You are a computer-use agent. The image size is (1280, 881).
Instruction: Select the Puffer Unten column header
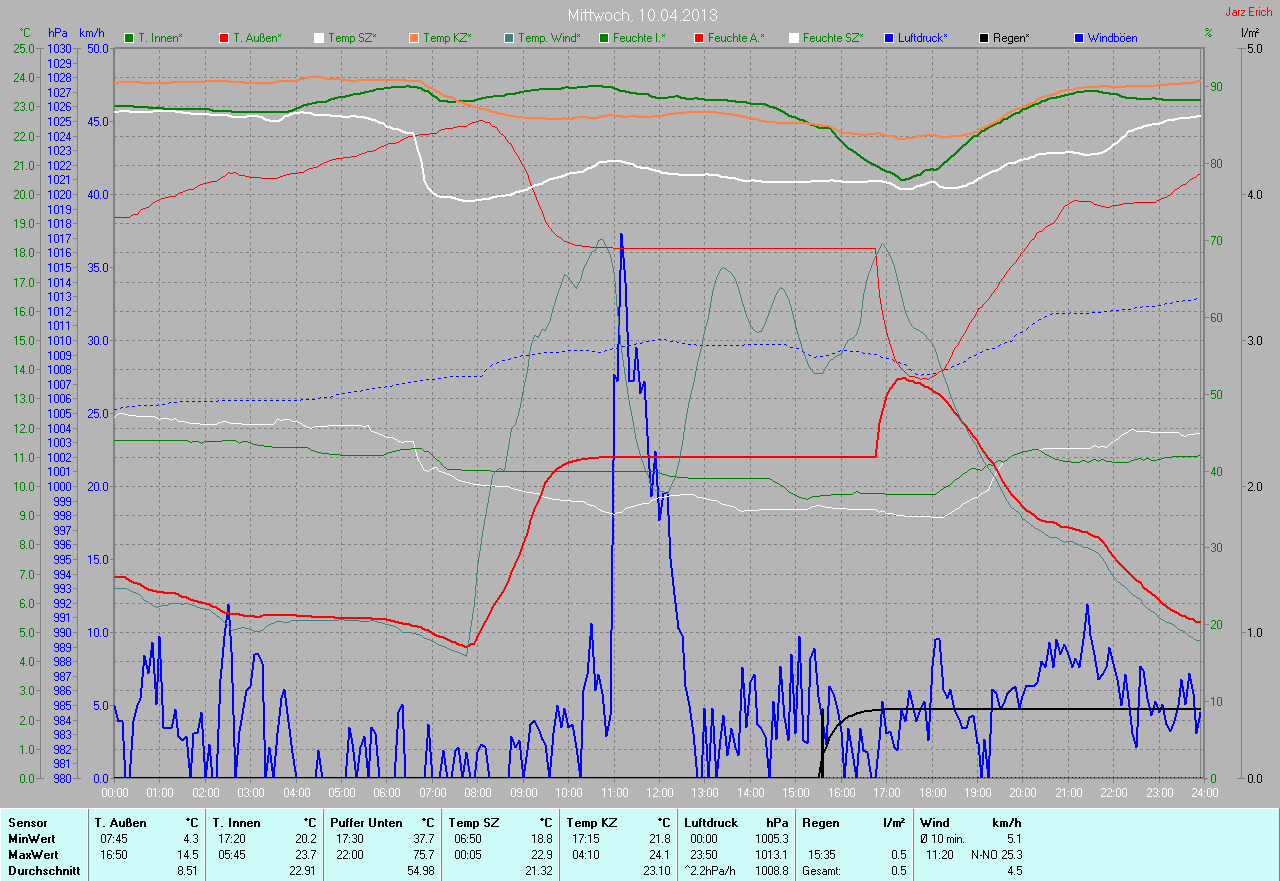pos(363,822)
